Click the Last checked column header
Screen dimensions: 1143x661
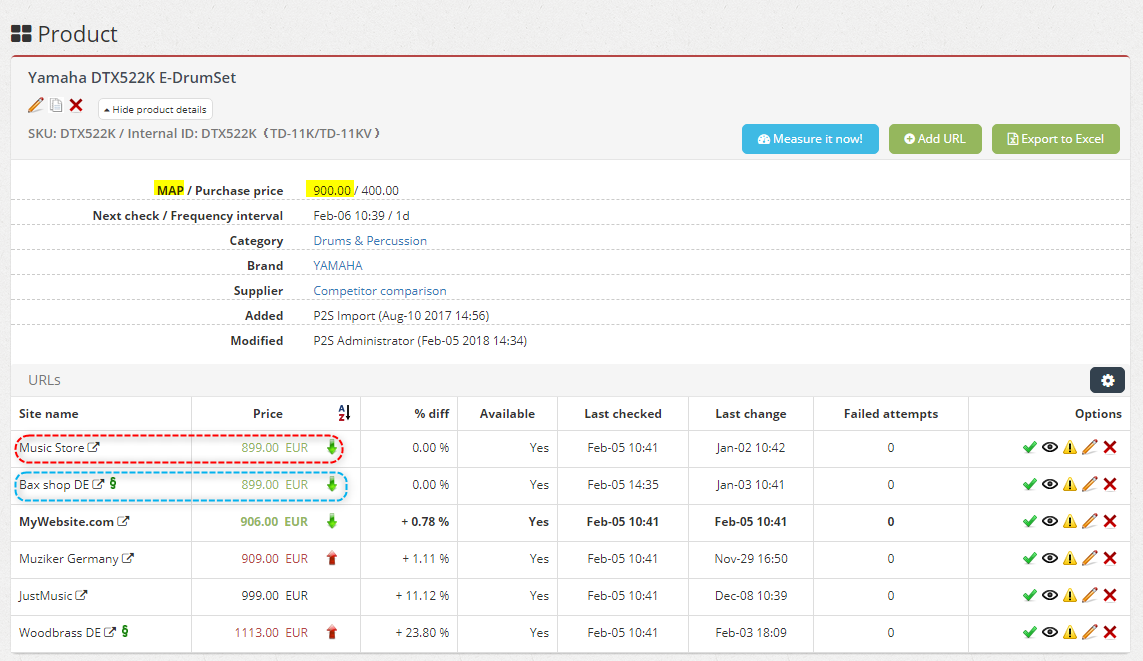click(623, 414)
